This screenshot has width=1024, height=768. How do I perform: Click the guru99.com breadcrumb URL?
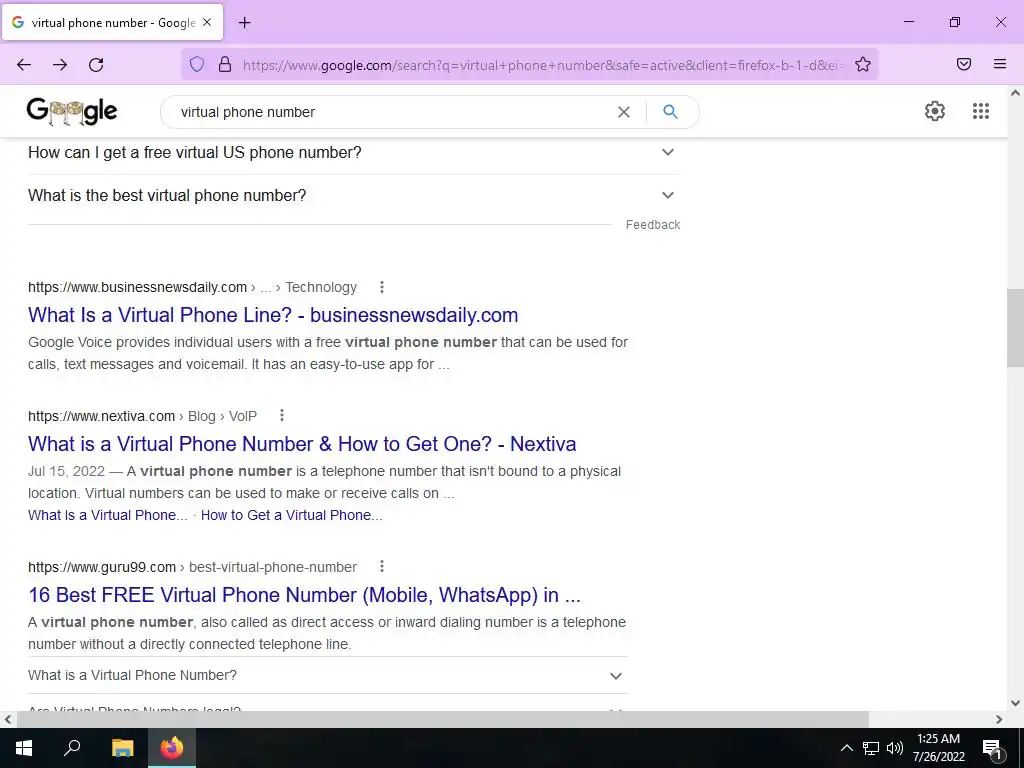[193, 567]
